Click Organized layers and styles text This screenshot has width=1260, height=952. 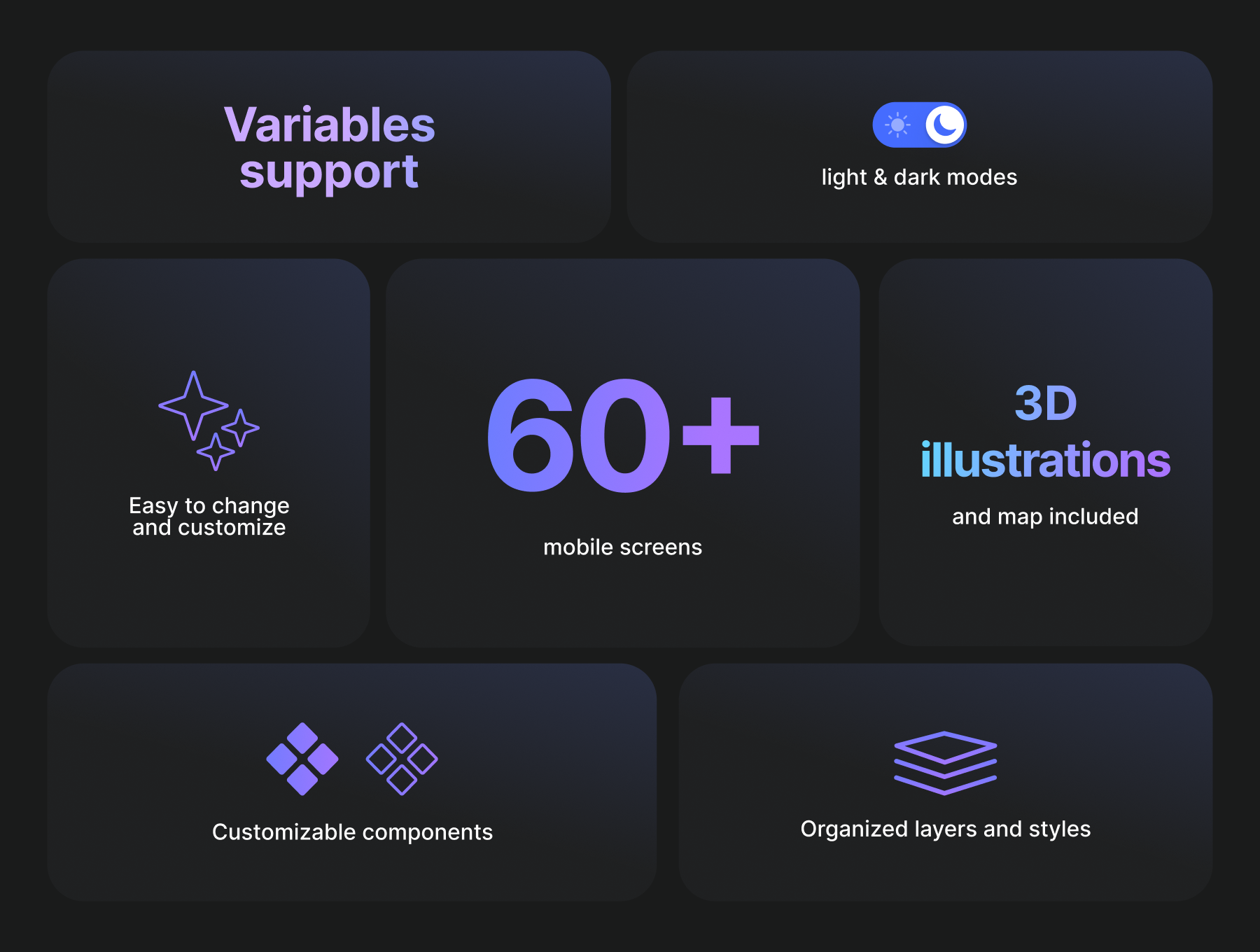(945, 829)
